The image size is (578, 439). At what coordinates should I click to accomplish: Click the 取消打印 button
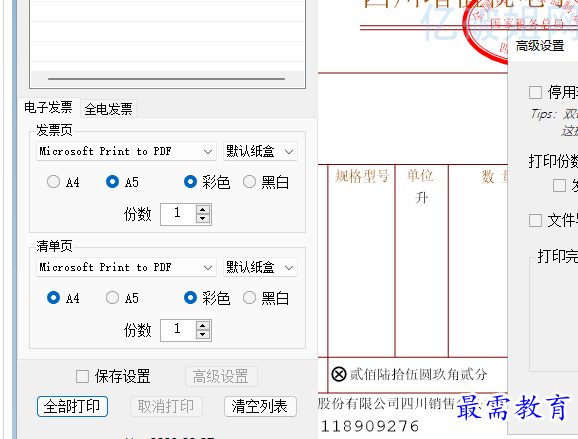click(x=166, y=407)
